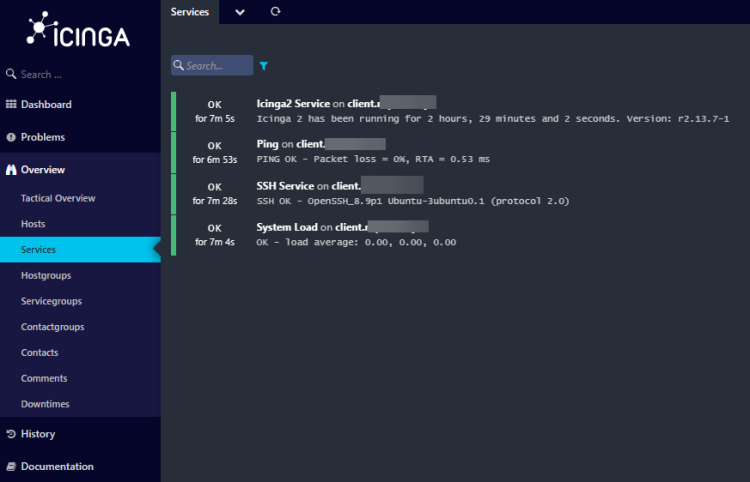Image resolution: width=750 pixels, height=482 pixels.
Task: Click the host name next to System Load
Action: tap(382, 227)
